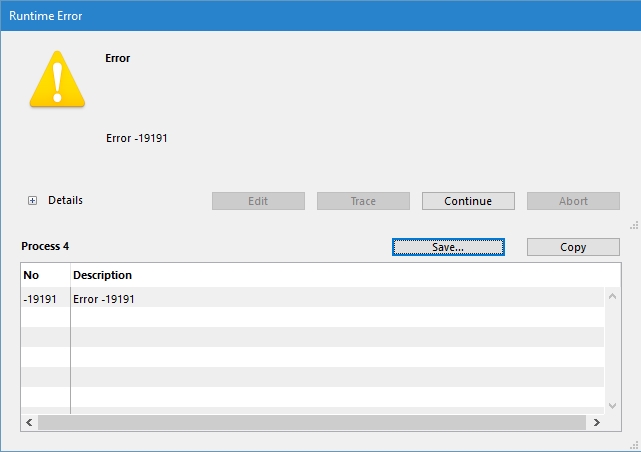The height and width of the screenshot is (452, 641).
Task: Click the vertical scrollbar up arrow
Action: (613, 296)
